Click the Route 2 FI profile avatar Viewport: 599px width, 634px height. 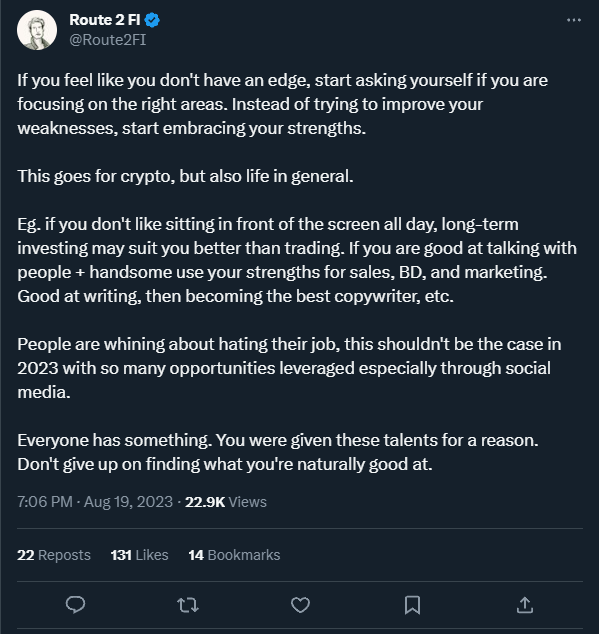(37, 30)
